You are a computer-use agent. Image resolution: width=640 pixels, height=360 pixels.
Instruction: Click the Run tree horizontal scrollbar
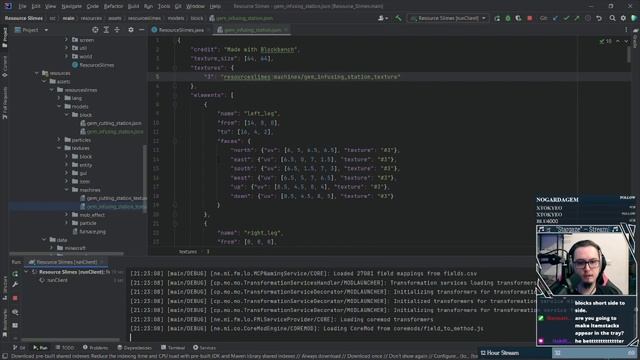click(70, 340)
